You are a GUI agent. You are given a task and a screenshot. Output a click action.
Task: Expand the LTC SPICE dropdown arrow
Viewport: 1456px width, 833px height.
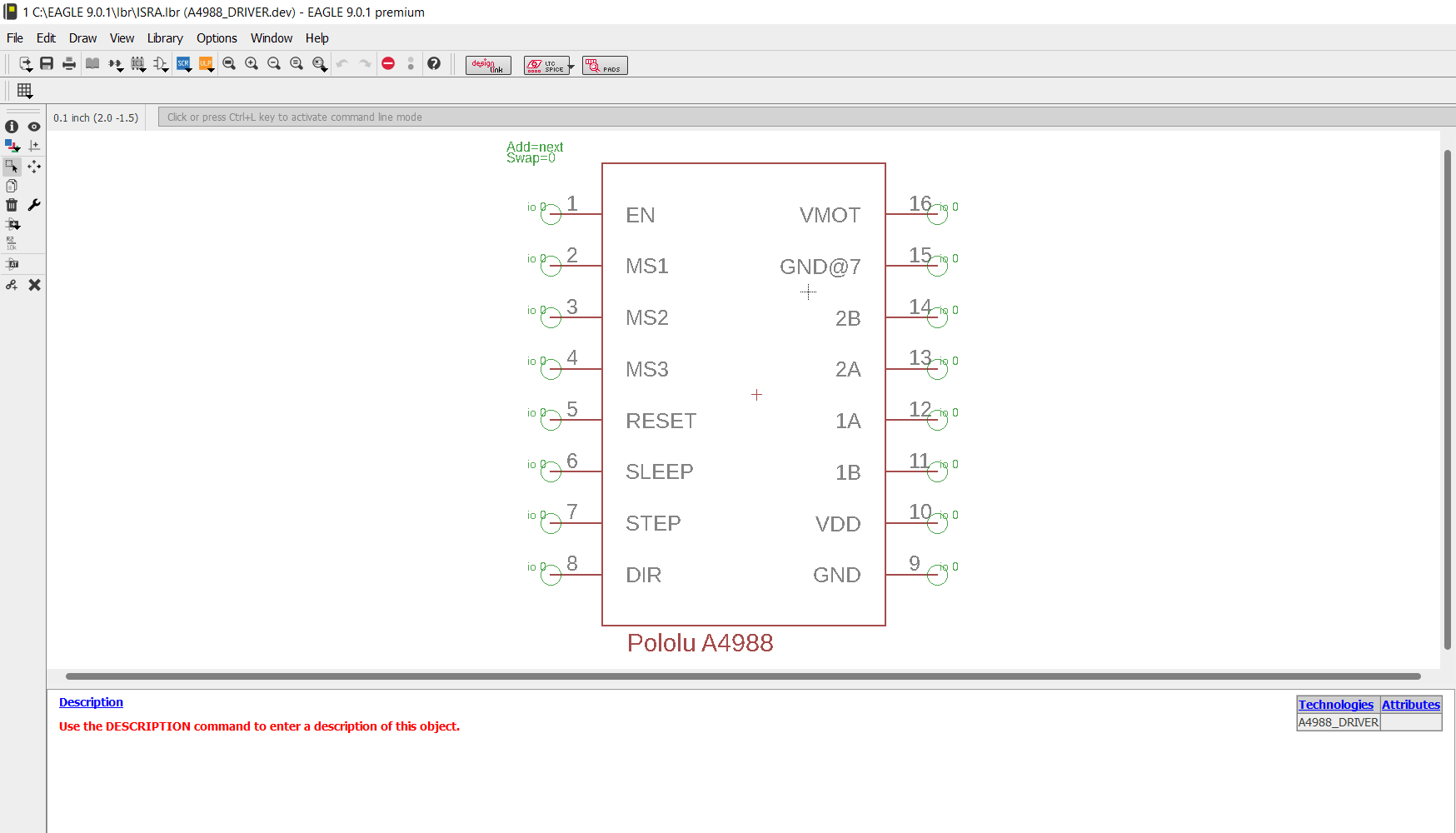(571, 66)
